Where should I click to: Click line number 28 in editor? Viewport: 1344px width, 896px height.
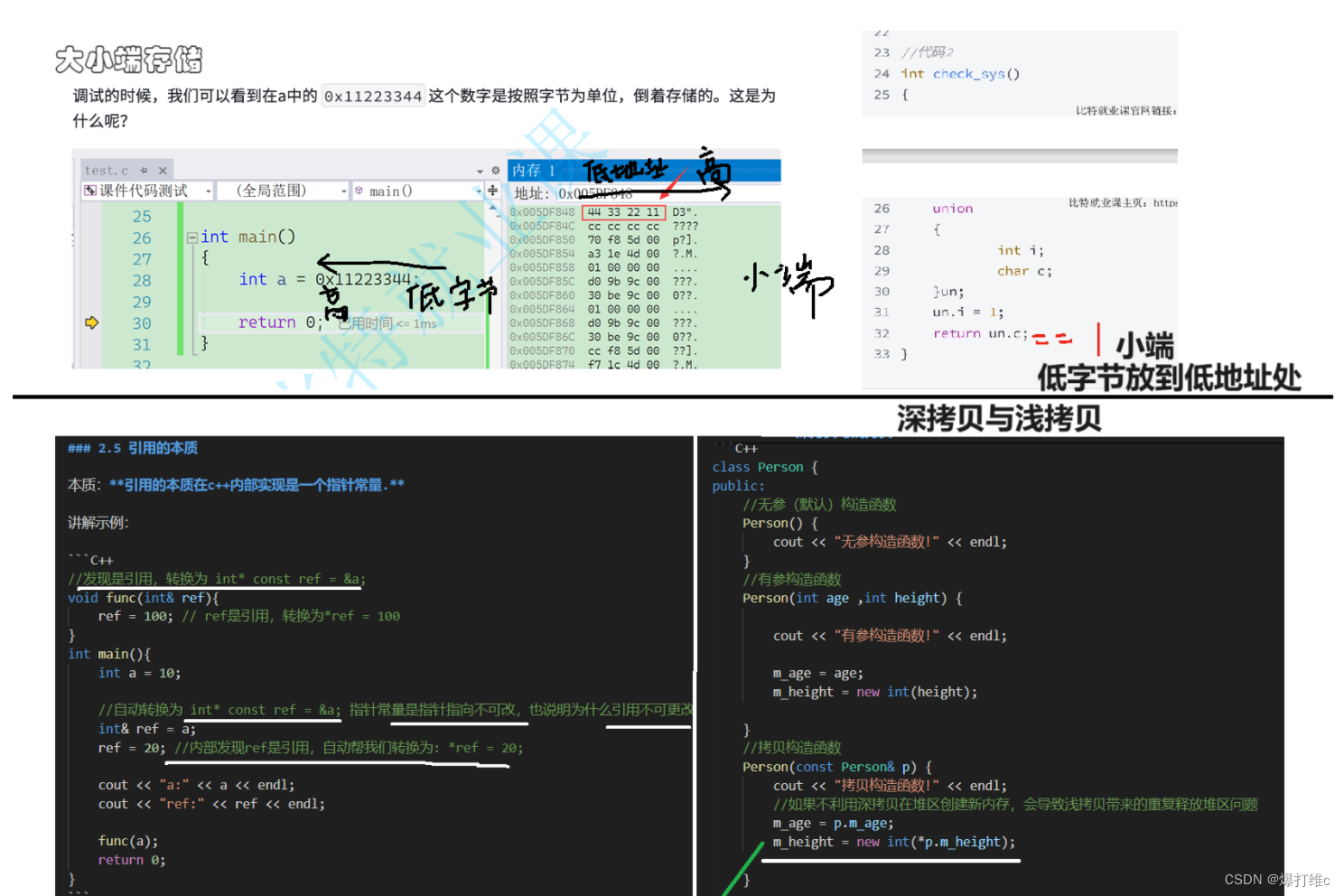142,281
